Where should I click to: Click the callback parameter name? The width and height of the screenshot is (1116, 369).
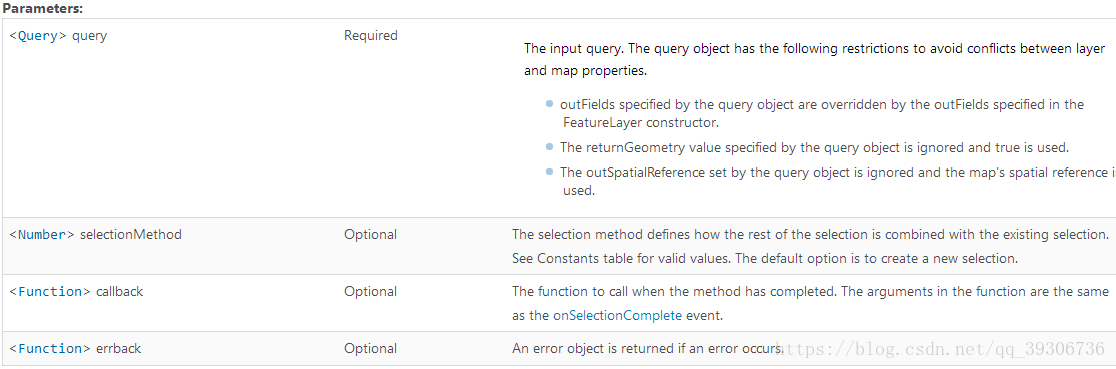pos(119,291)
